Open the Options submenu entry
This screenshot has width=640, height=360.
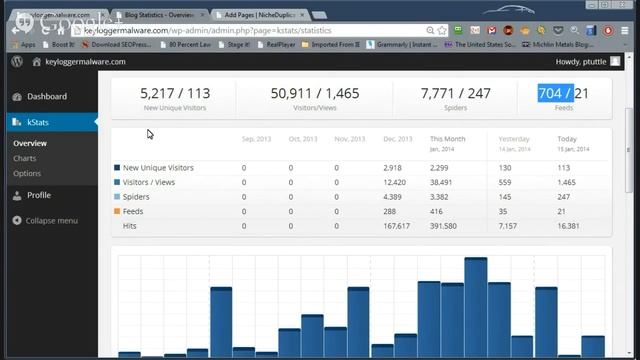coord(27,173)
